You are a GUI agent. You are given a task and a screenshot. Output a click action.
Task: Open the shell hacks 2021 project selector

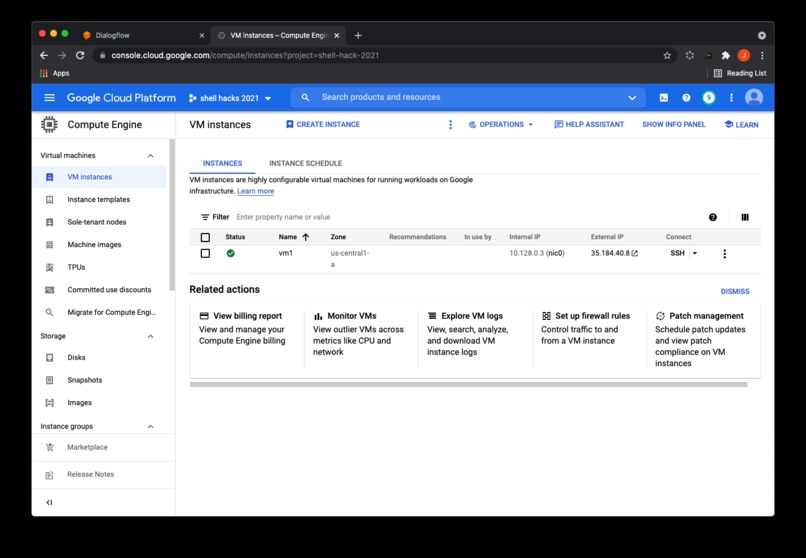(230, 98)
